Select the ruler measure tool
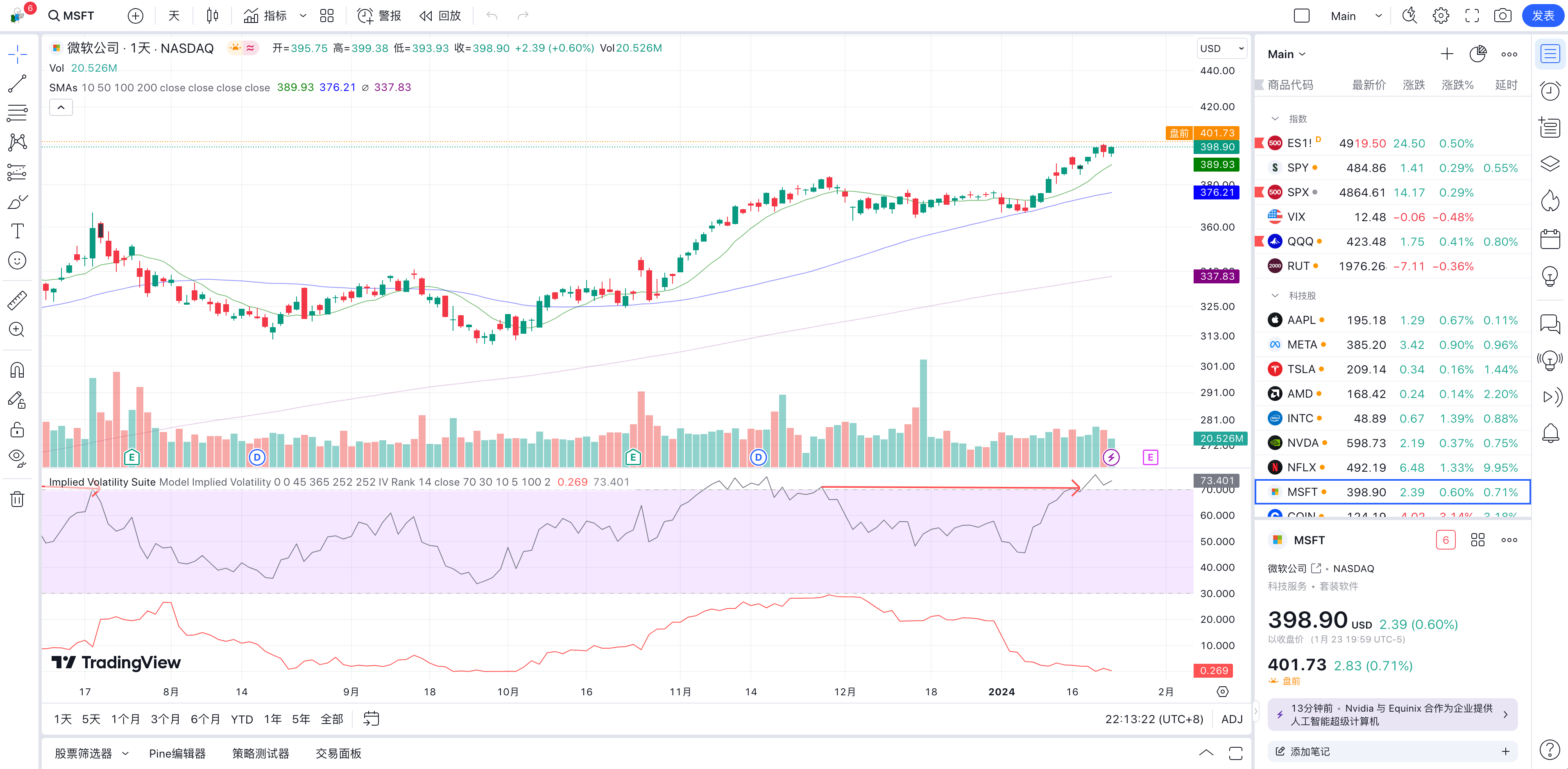This screenshot has height=769, width=1568. click(18, 300)
